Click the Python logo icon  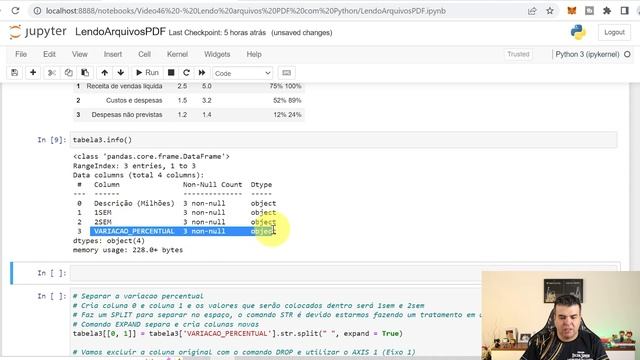[x=578, y=32]
